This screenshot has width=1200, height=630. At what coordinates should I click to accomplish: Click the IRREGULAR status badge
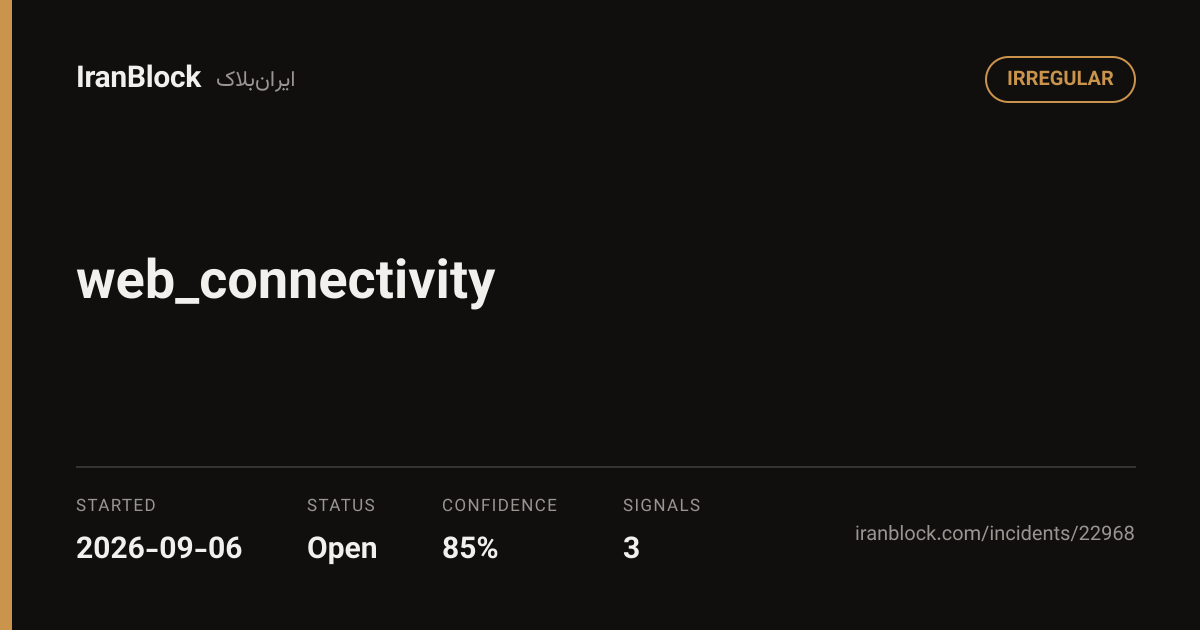(x=1060, y=79)
